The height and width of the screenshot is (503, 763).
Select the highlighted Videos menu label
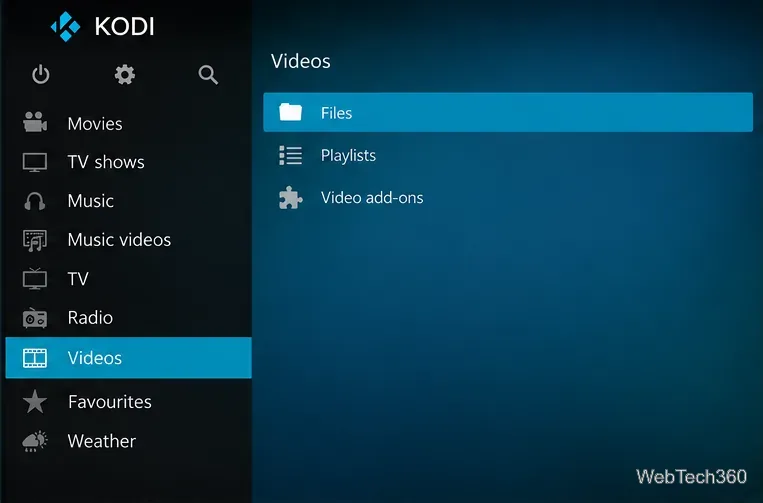coord(95,358)
